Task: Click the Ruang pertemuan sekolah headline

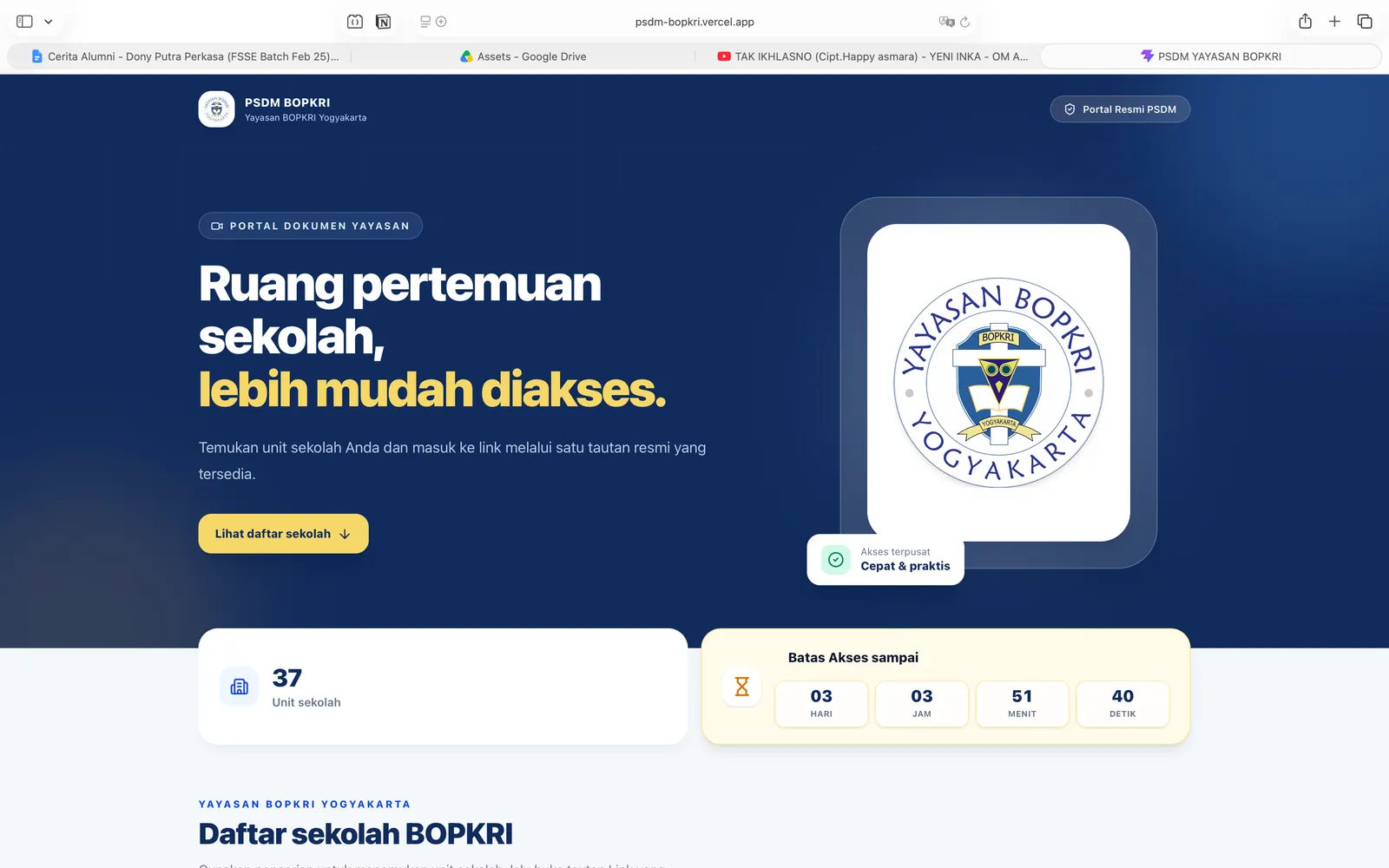Action: pos(400,311)
